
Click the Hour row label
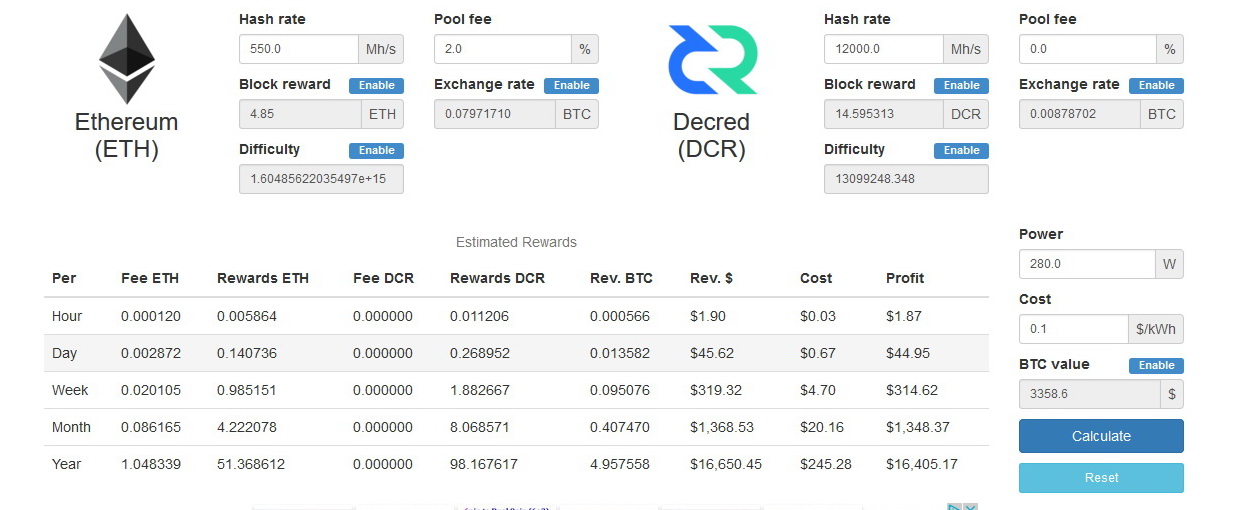tap(67, 316)
